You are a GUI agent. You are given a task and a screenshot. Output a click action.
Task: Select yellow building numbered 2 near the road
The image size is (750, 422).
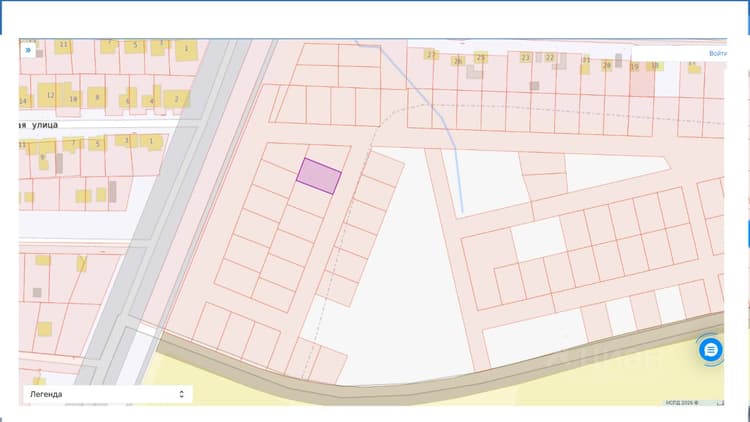pyautogui.click(x=176, y=99)
